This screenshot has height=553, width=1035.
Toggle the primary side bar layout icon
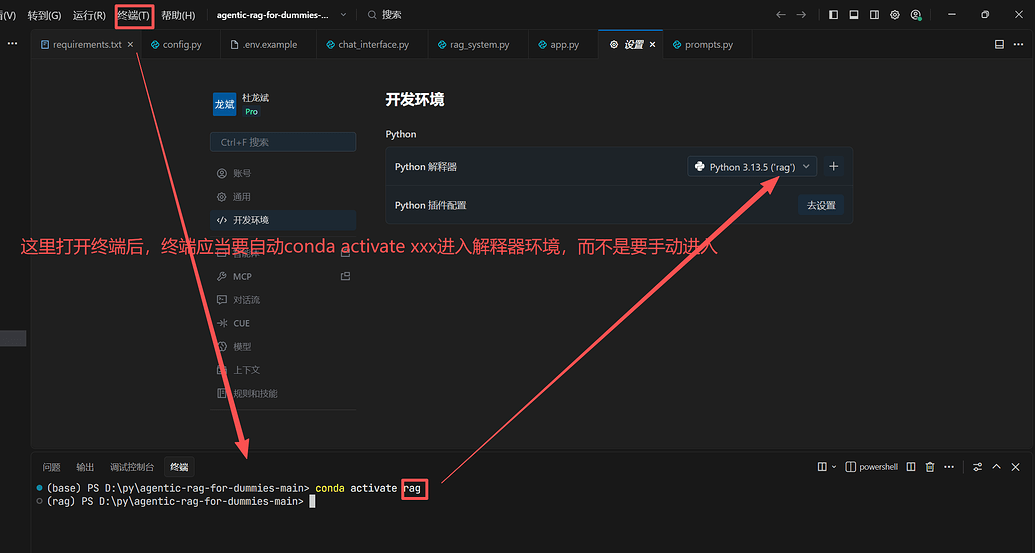tap(834, 15)
